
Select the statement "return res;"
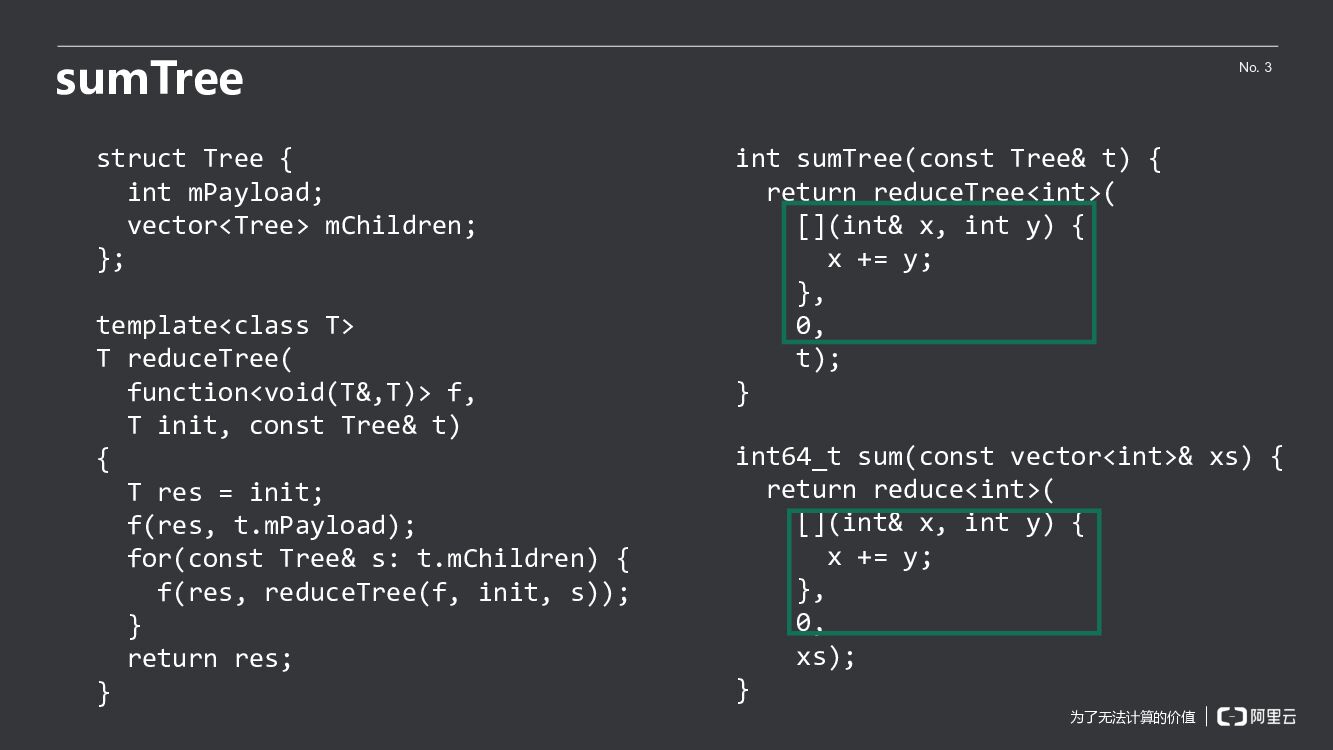coord(210,658)
